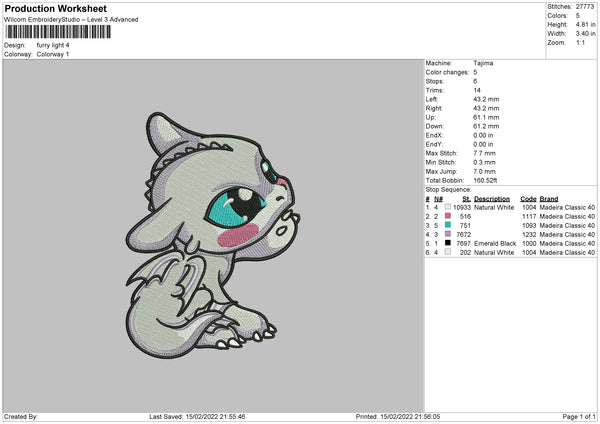Click the 'Stop Sequence:' heading

pyautogui.click(x=448, y=190)
